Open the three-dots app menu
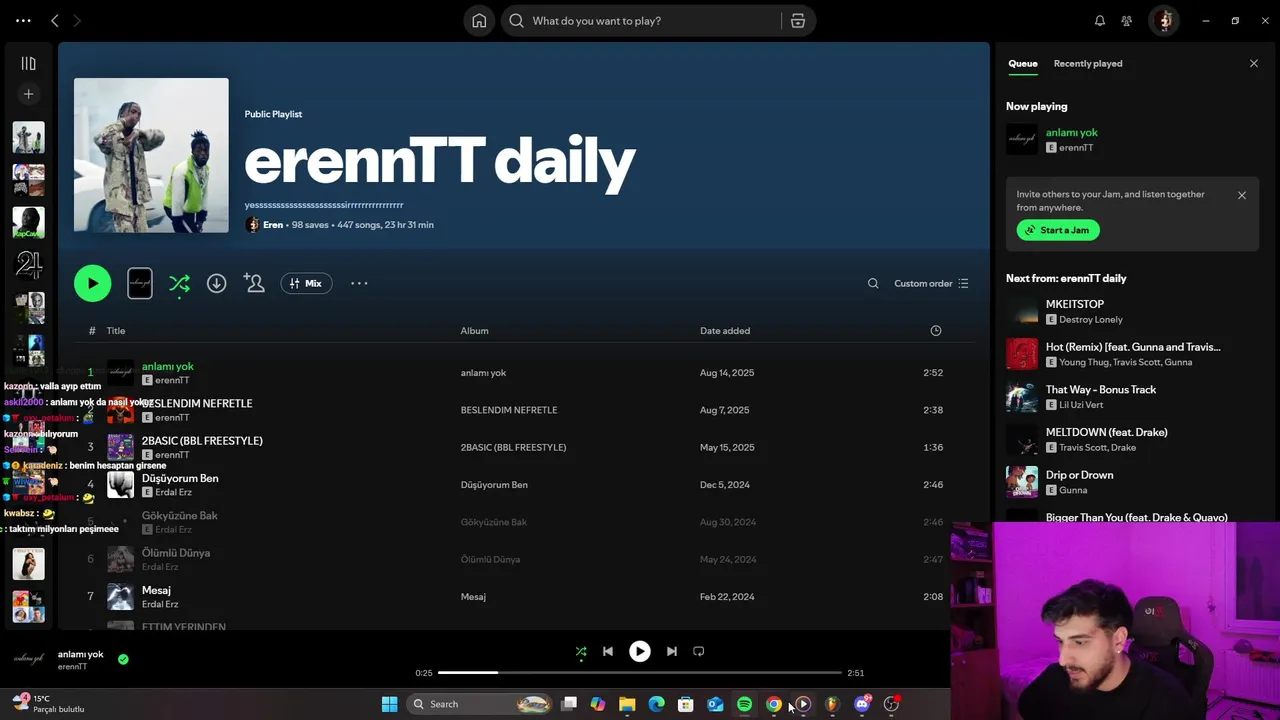Image resolution: width=1280 pixels, height=720 pixels. (23, 21)
